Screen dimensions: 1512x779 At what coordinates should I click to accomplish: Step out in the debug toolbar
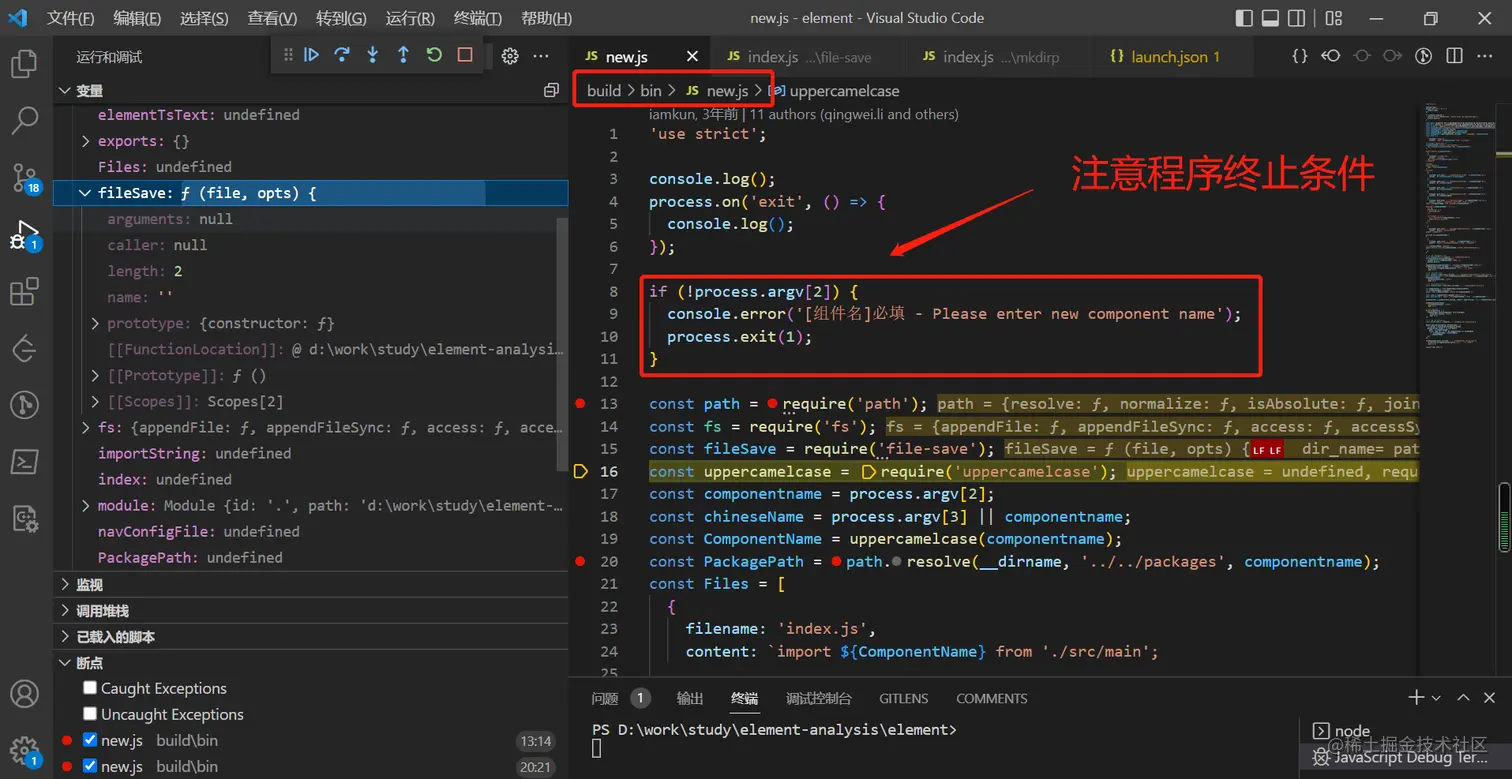403,55
